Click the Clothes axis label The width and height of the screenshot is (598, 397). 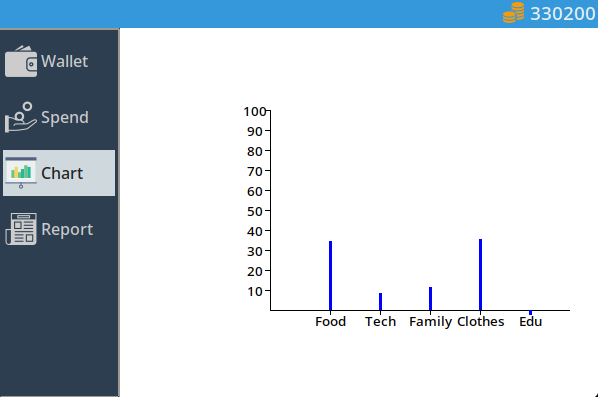[481, 321]
